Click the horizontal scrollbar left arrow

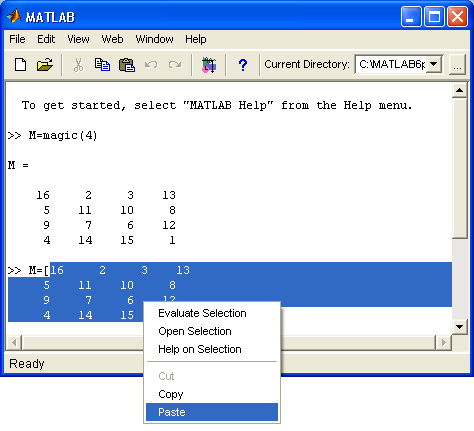coord(14,342)
